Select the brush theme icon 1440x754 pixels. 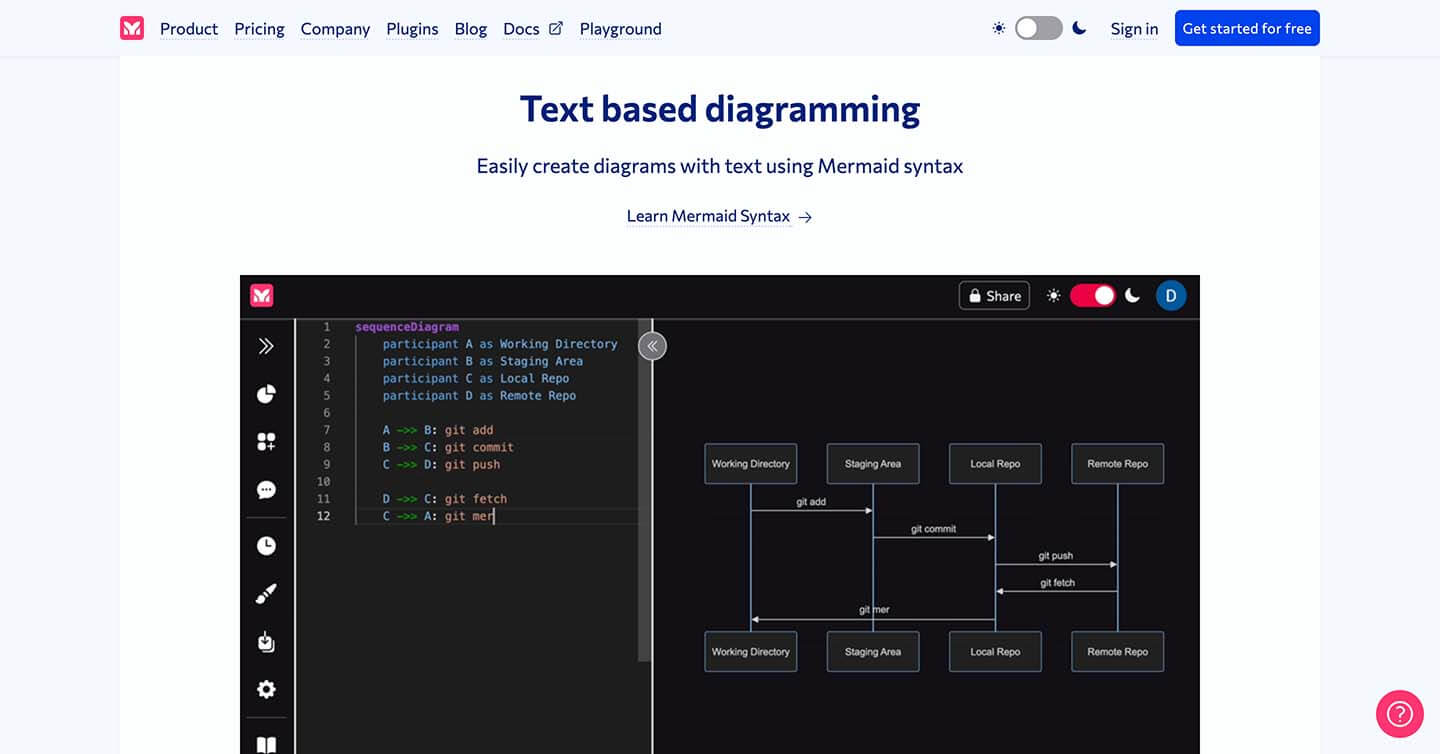coord(266,594)
